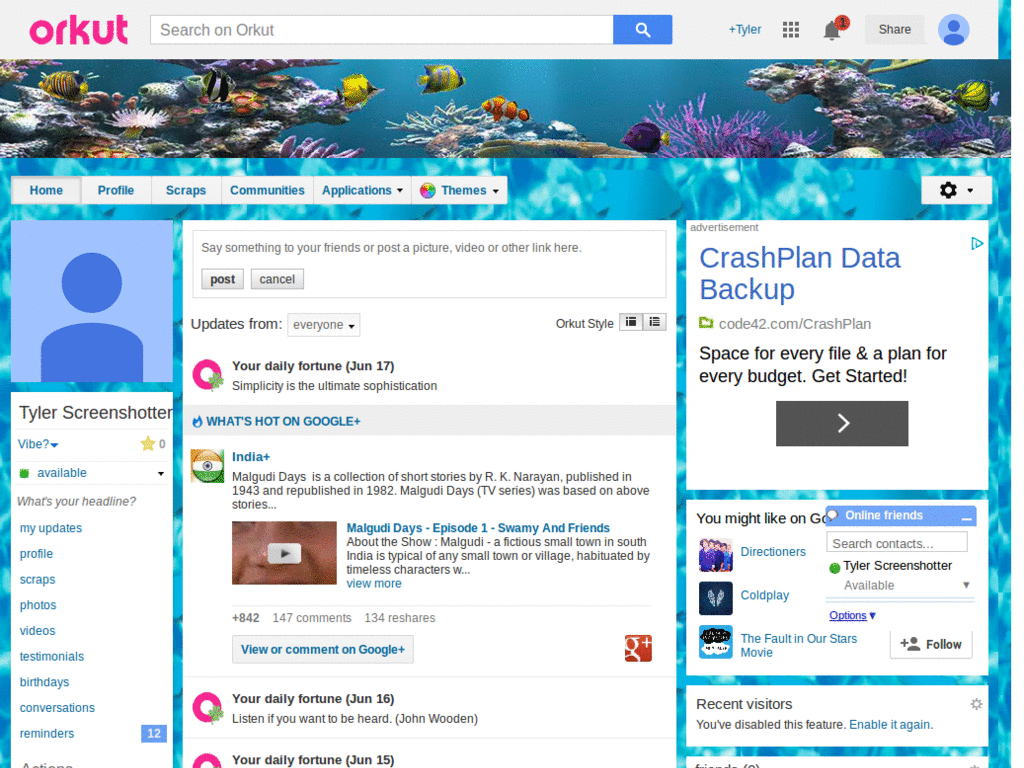
Task: Open the Profile tab
Action: [x=116, y=191]
